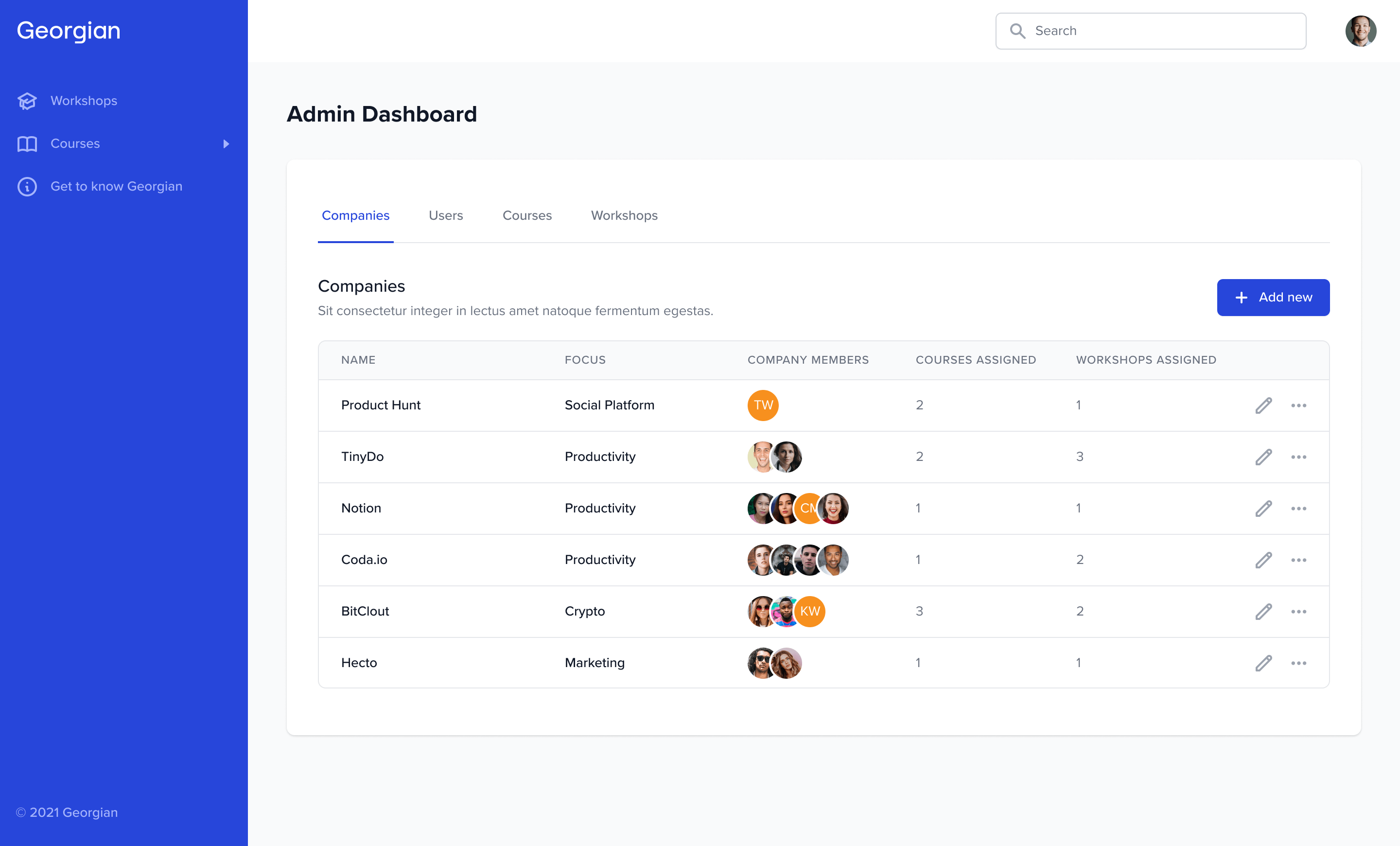Viewport: 1400px width, 846px height.
Task: Click the Workshops graduation cap icon
Action: coord(27,101)
